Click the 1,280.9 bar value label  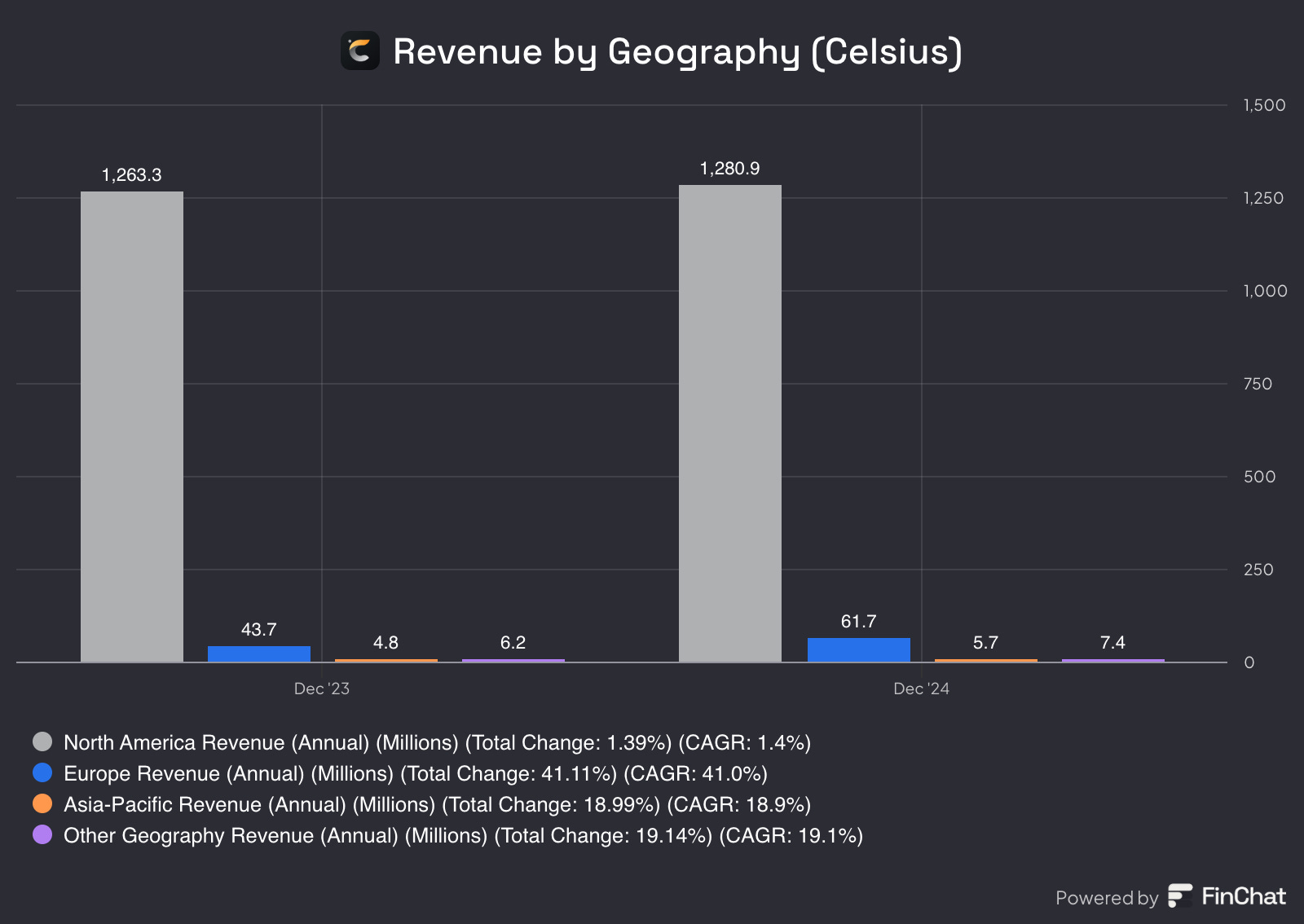(730, 169)
